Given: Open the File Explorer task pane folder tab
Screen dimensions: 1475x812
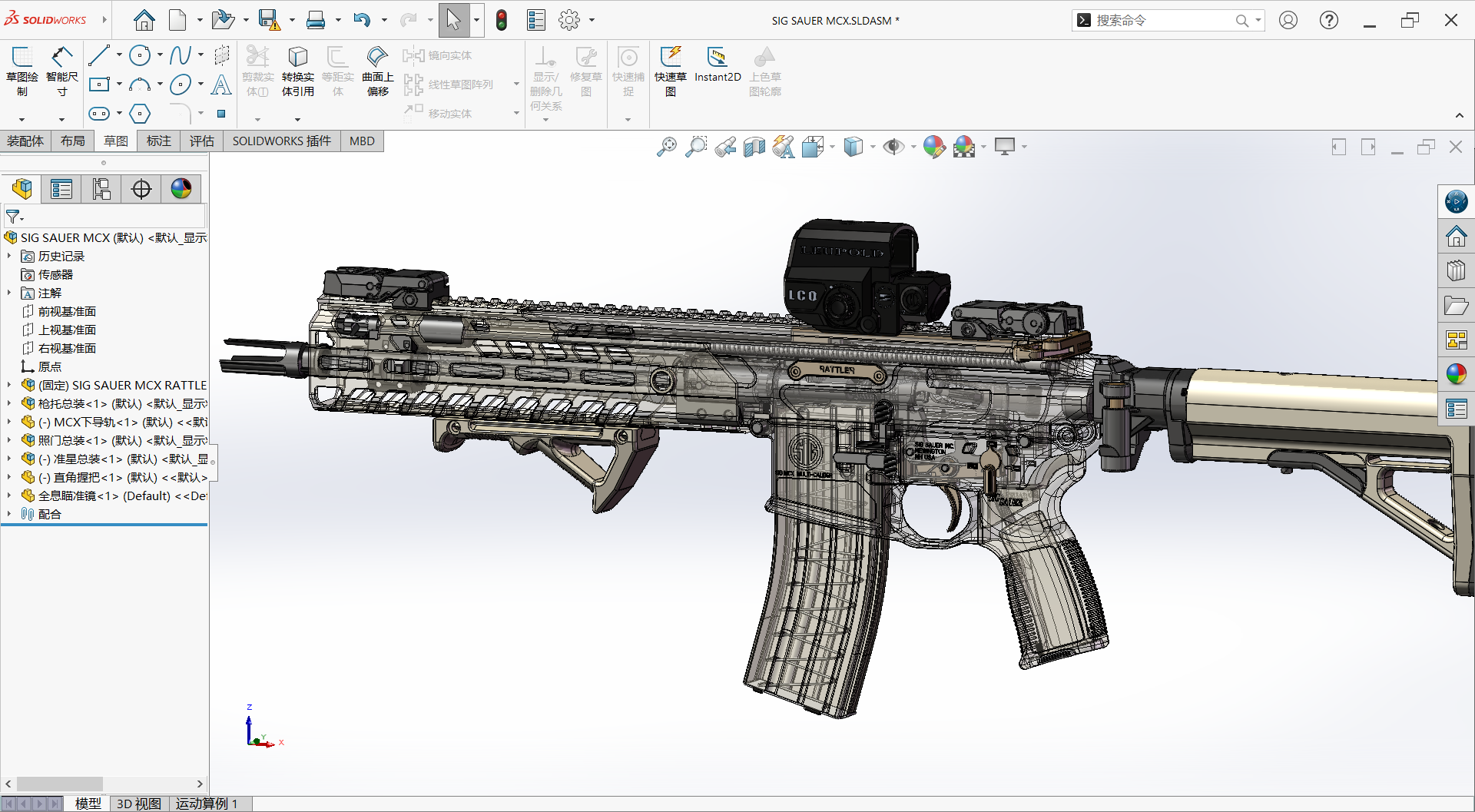Looking at the screenshot, I should point(1456,306).
